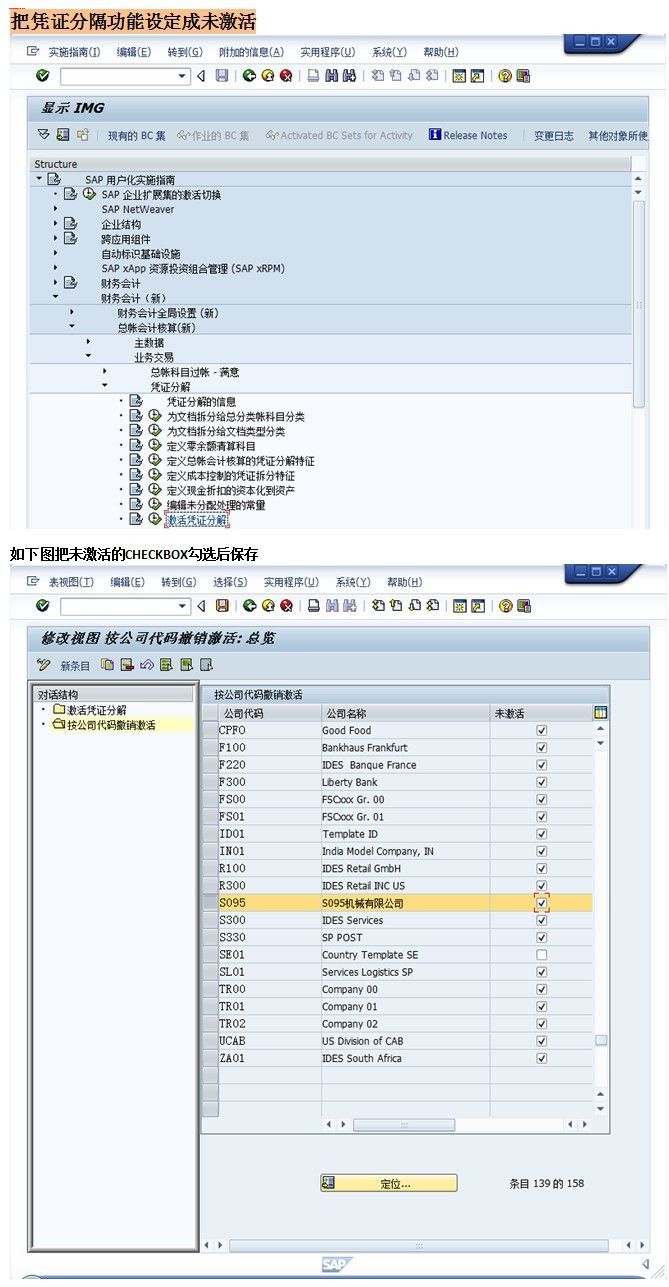
Task: Click the undo change icon in 修改视图 toolbar
Action: tap(147, 665)
